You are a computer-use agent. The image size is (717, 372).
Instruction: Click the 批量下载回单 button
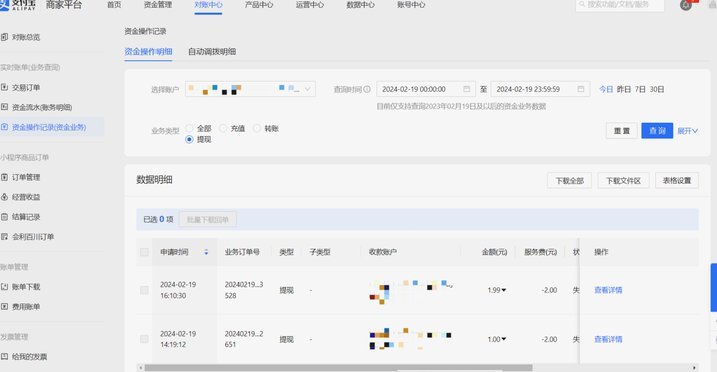click(208, 220)
